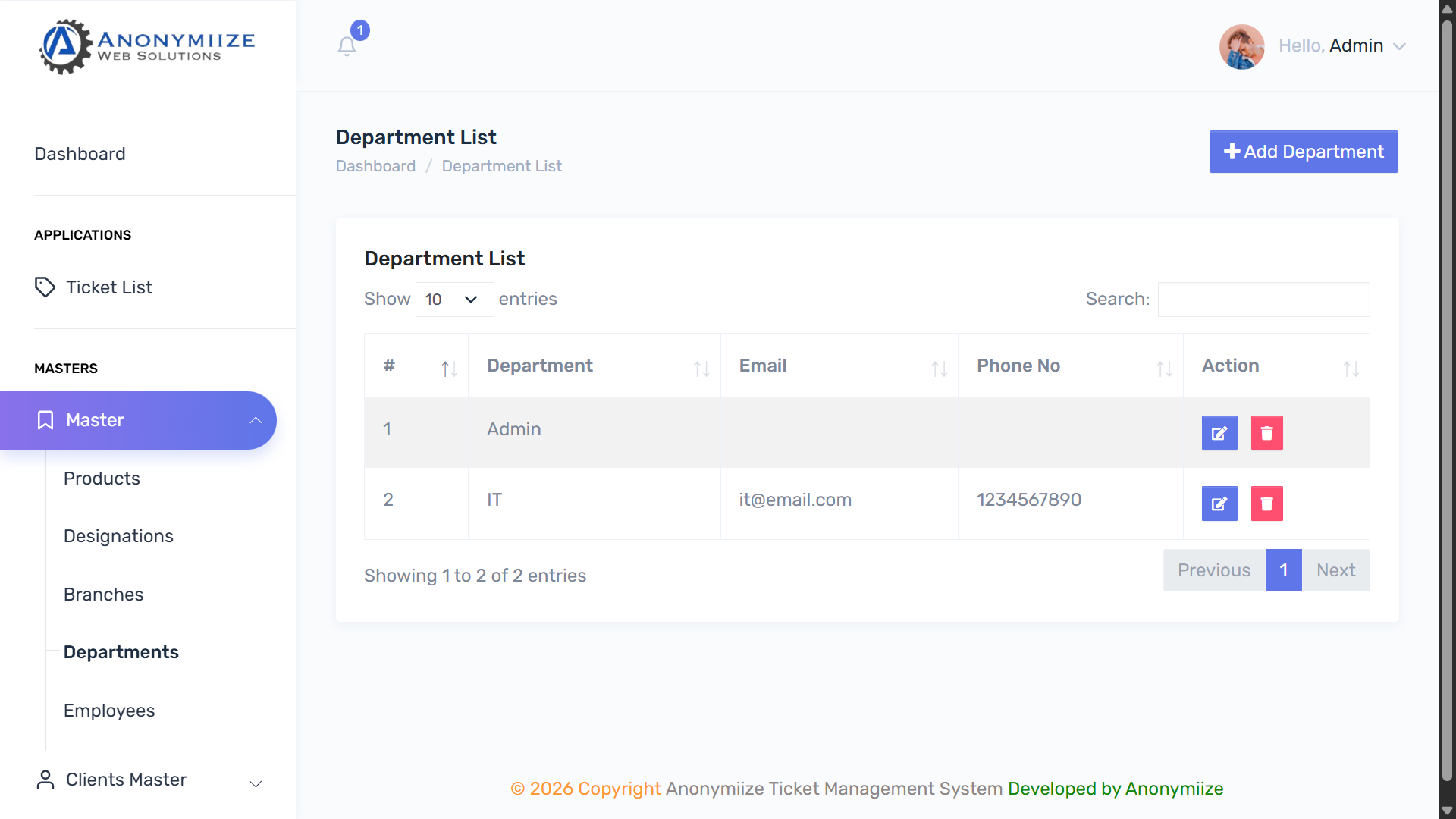Click the Anonymiize Web Solutions logo
Screen dimensions: 1456x819
(147, 46)
